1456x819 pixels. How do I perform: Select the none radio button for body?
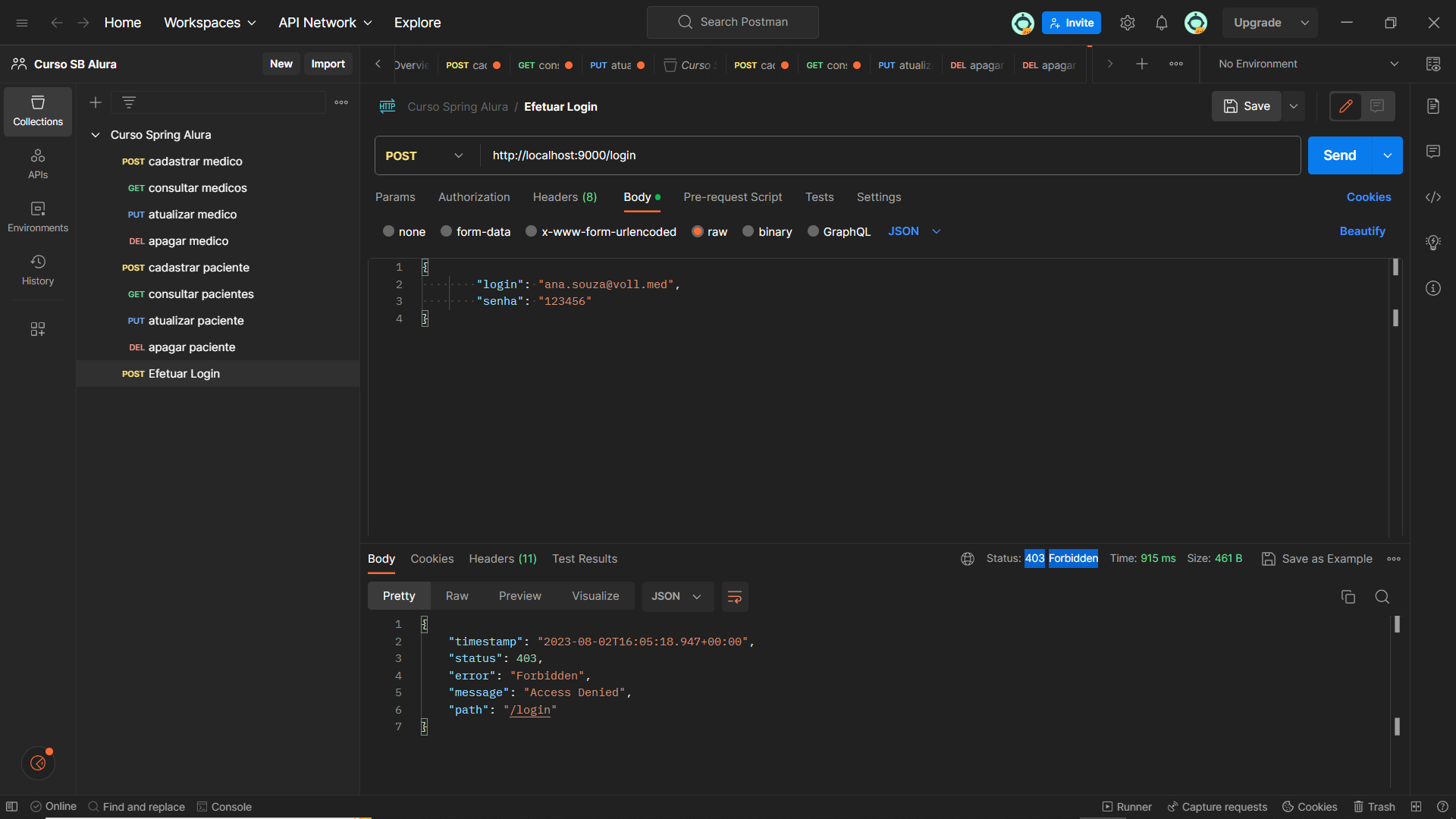[389, 231]
